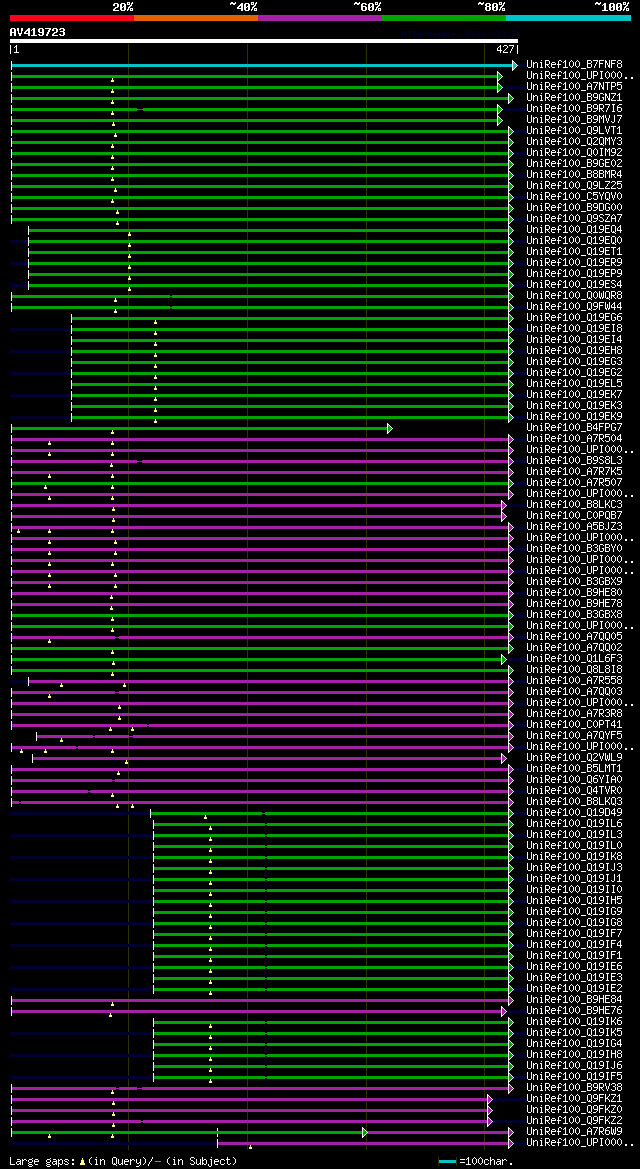Choose the UniRef100_A7R7K5 label
The image size is (640, 1169).
(x=574, y=471)
